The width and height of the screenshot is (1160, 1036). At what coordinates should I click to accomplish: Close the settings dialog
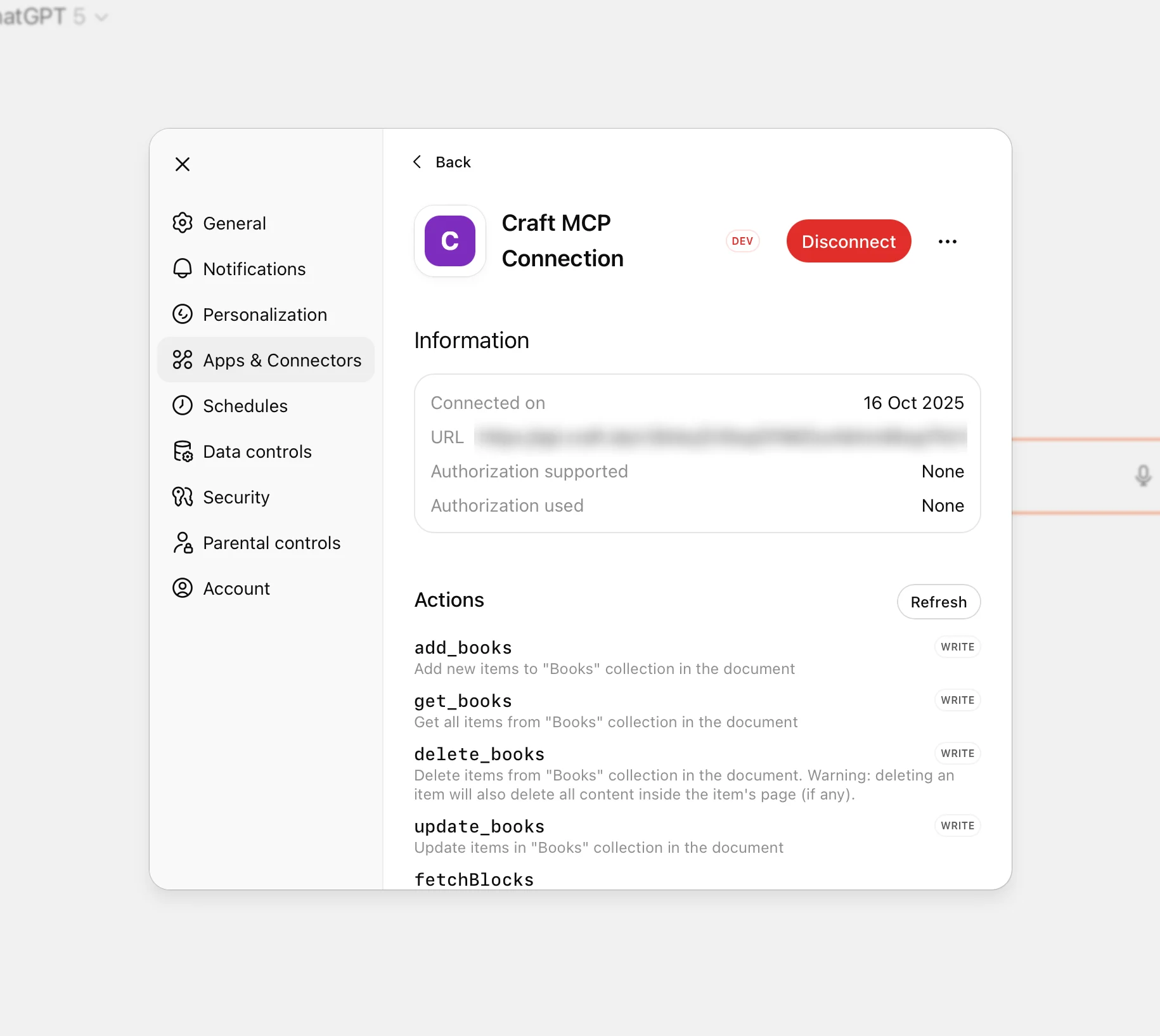click(183, 164)
